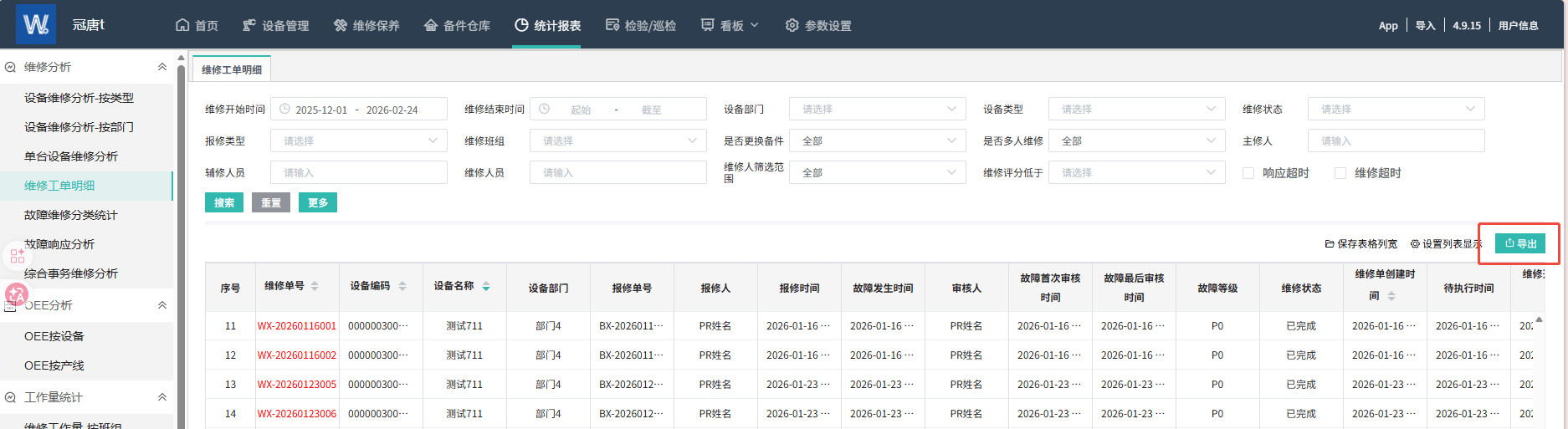Click the 导出 export button
The width and height of the screenshot is (1568, 429).
click(1520, 243)
